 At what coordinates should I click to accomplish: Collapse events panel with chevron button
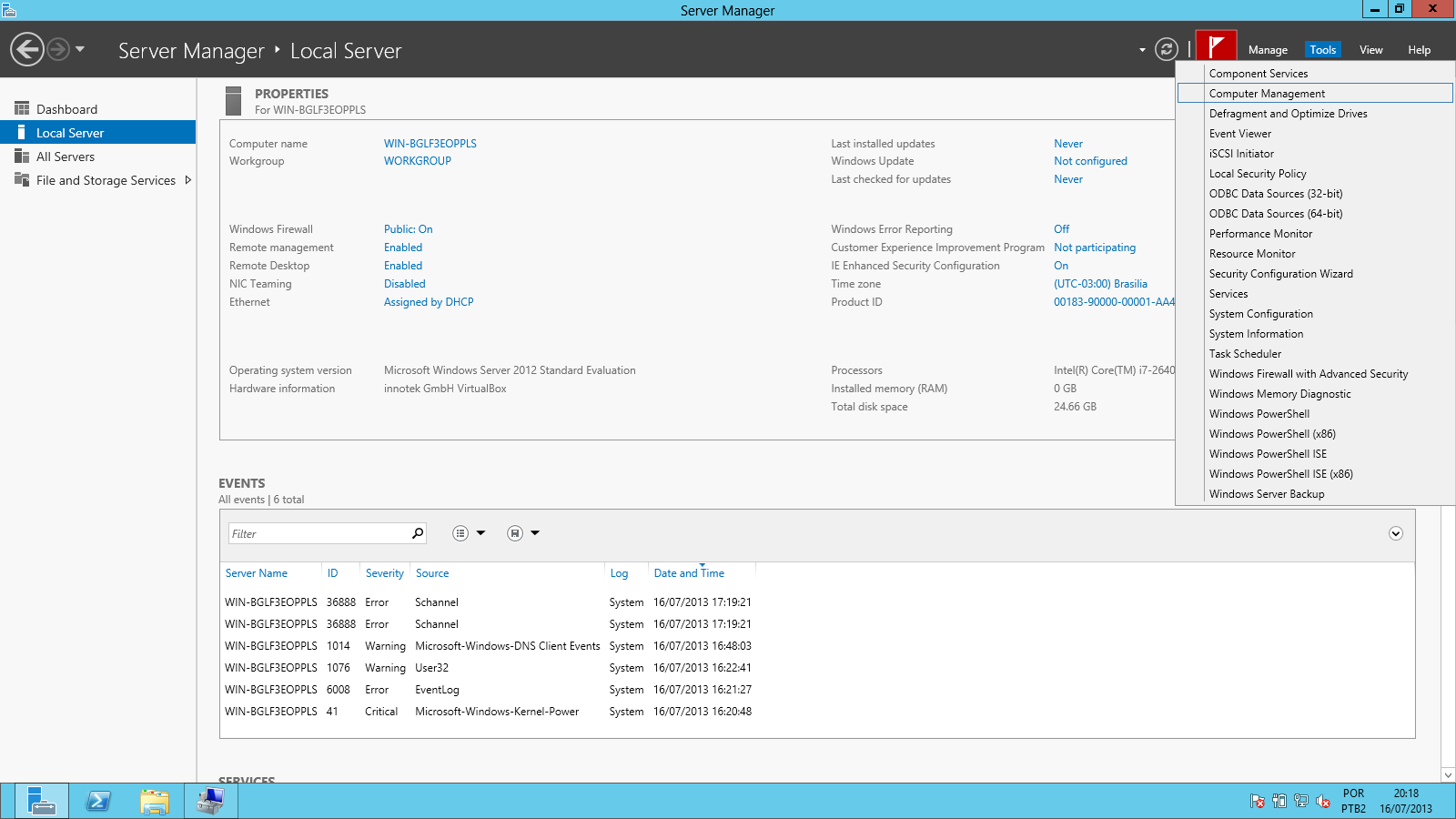pos(1396,533)
